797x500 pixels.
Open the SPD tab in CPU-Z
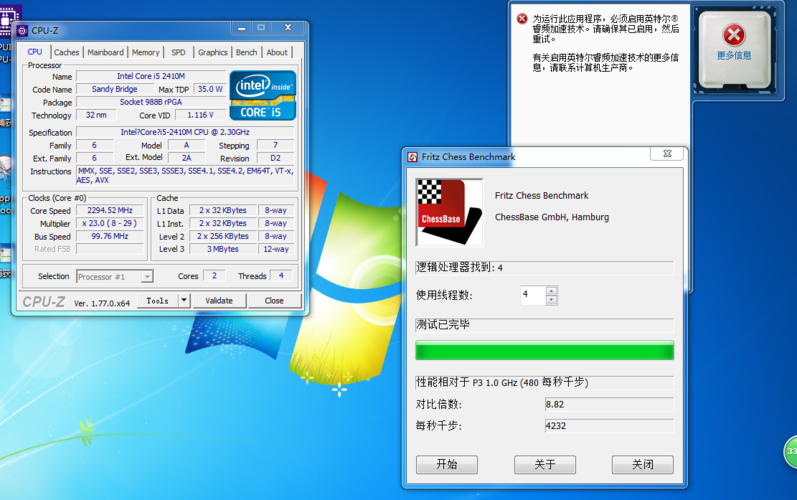click(178, 52)
